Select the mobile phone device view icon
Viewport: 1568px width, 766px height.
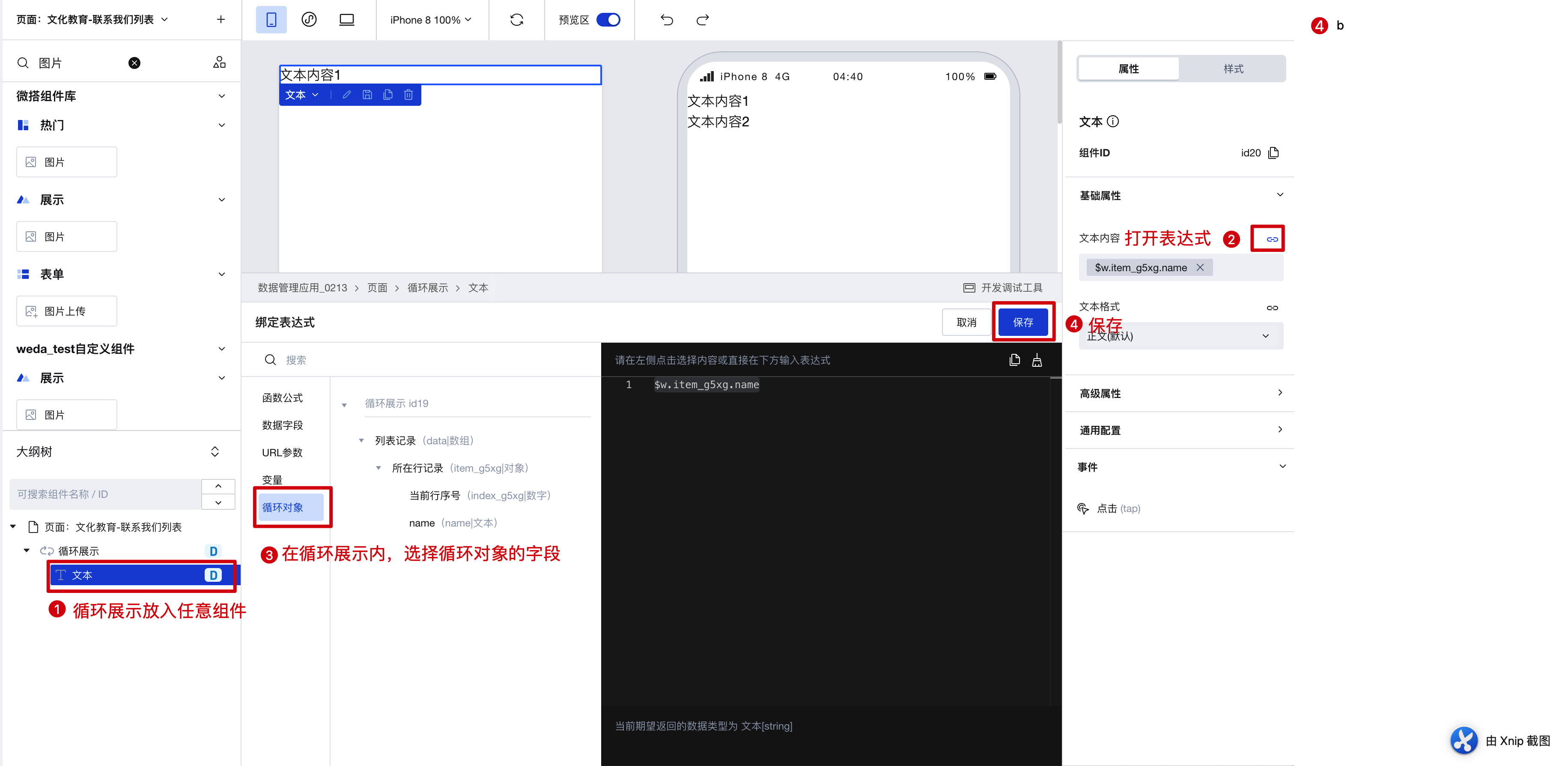coord(271,20)
